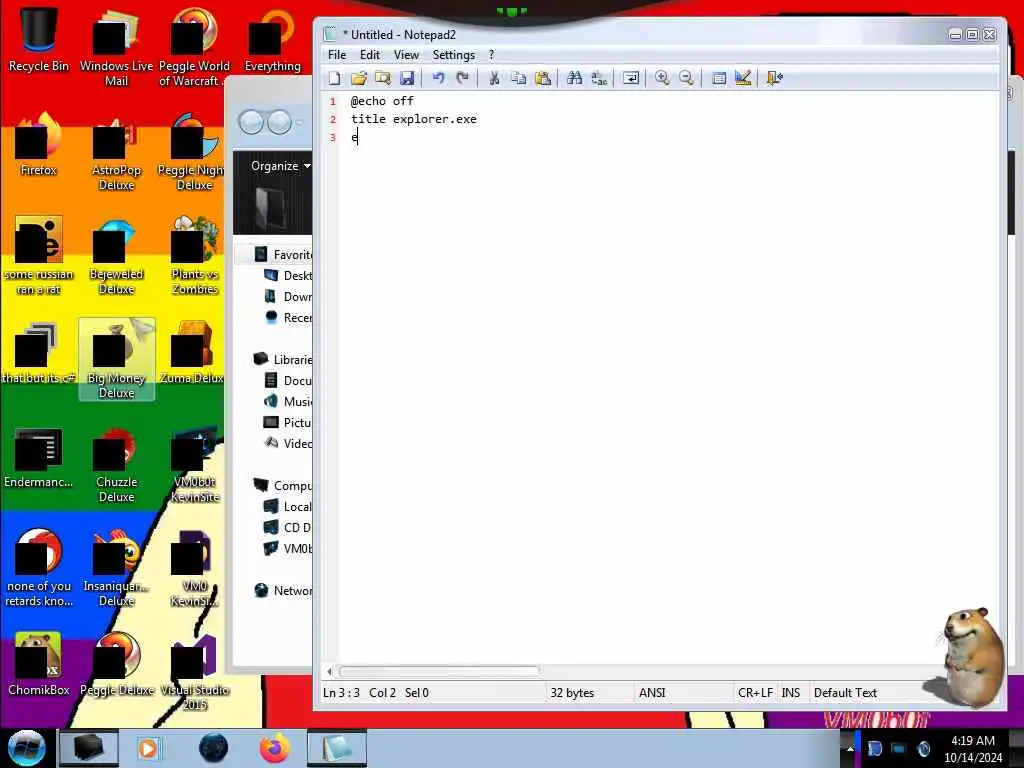1024x768 pixels.
Task: Click the 'Default Text' scheme status entry
Action: click(x=845, y=693)
